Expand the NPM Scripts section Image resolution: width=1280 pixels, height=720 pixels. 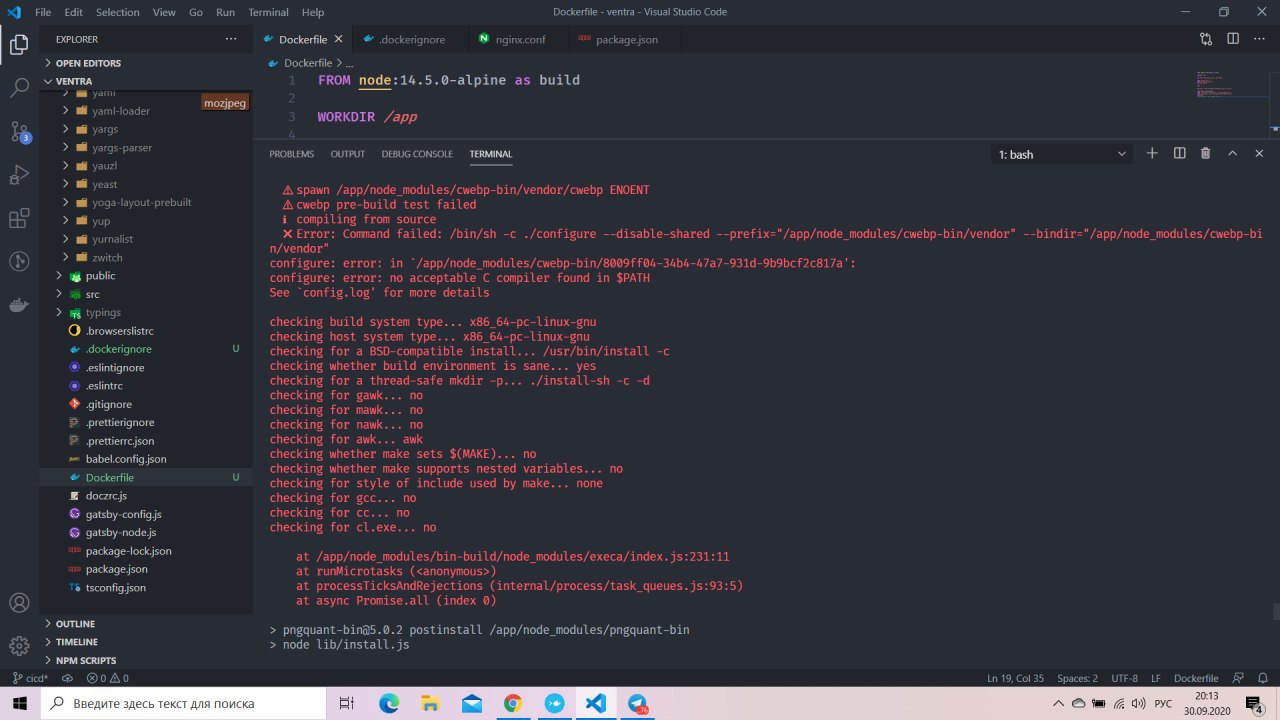145,660
